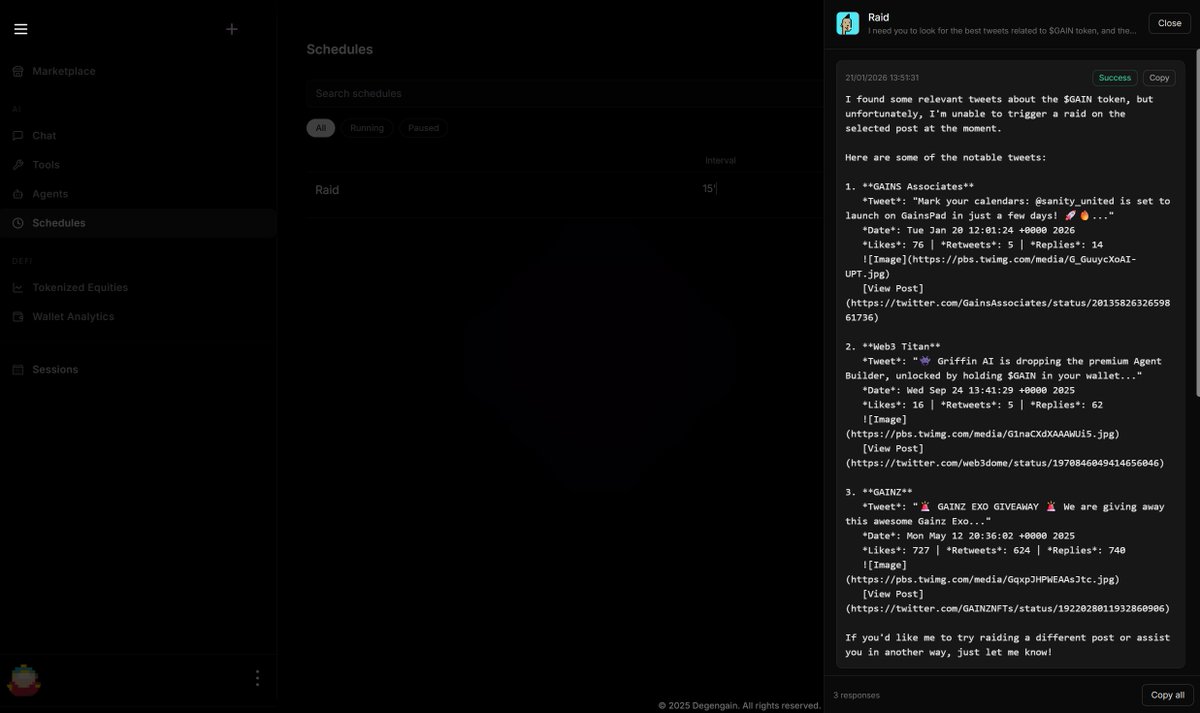Viewport: 1200px width, 713px height.
Task: Click the G_GuuycXoAI image URL
Action: [x=991, y=266]
